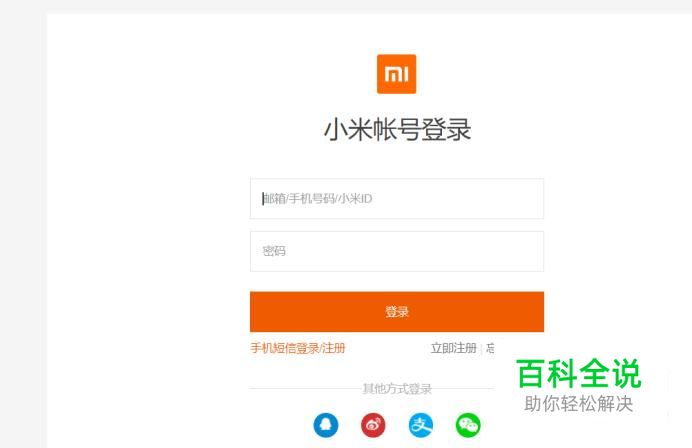Image resolution: width=692 pixels, height=448 pixels.
Task: Click the green 百科全说 watermark text
Action: [x=579, y=373]
